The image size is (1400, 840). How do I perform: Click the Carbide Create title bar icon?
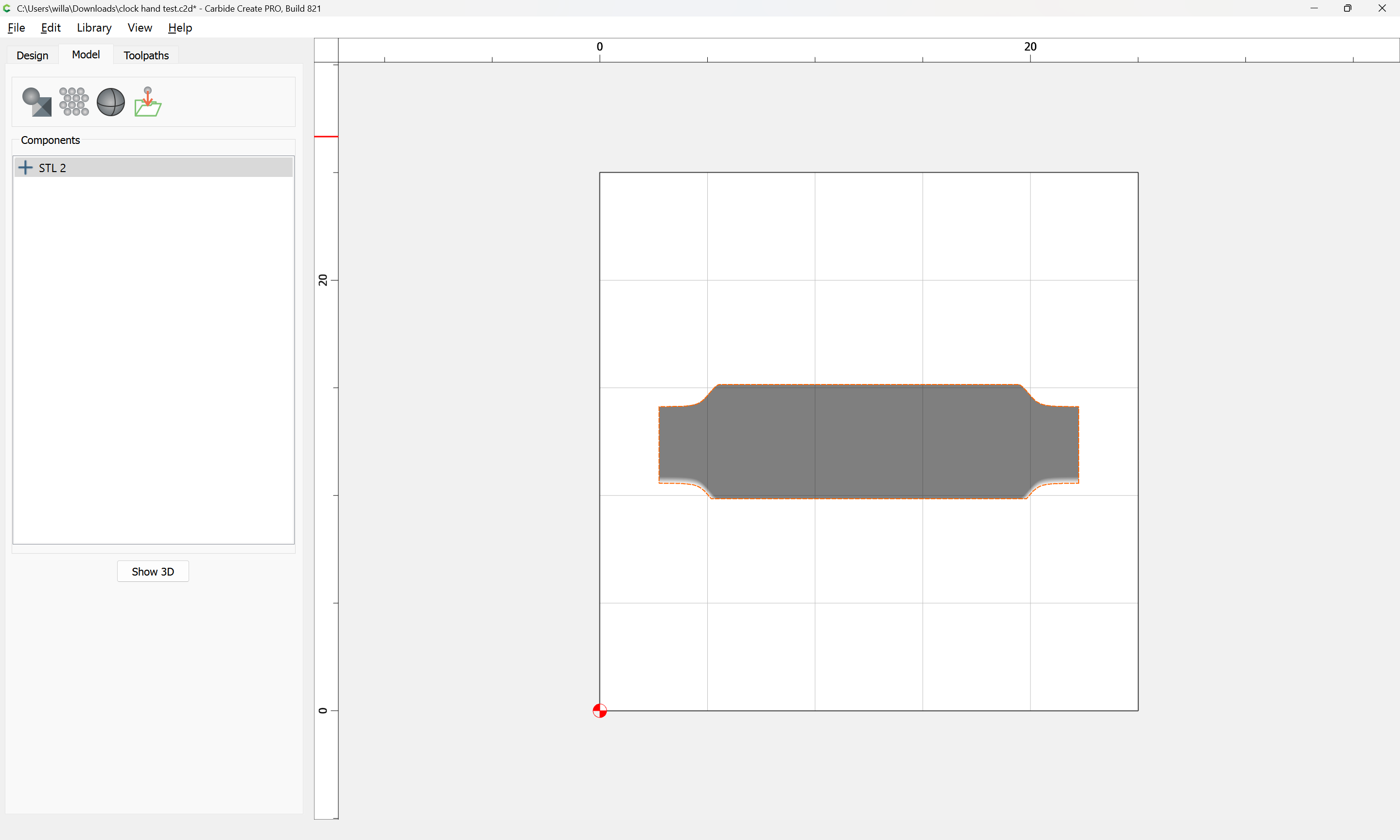click(7, 8)
